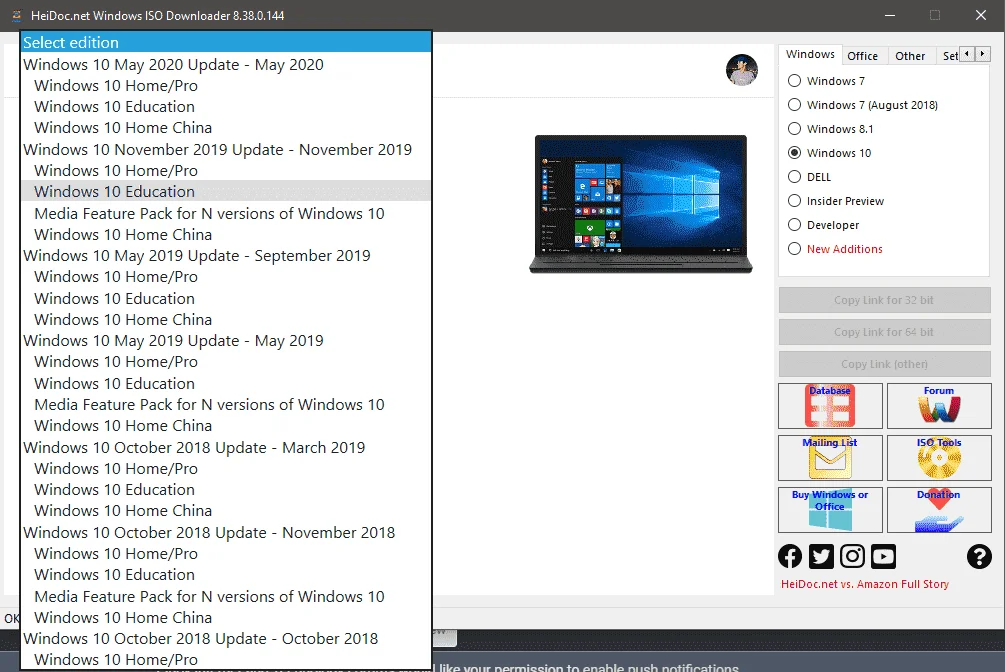This screenshot has height=672, width=1005.
Task: Pick Media Feature Pack under November 2018
Action: tap(226, 596)
